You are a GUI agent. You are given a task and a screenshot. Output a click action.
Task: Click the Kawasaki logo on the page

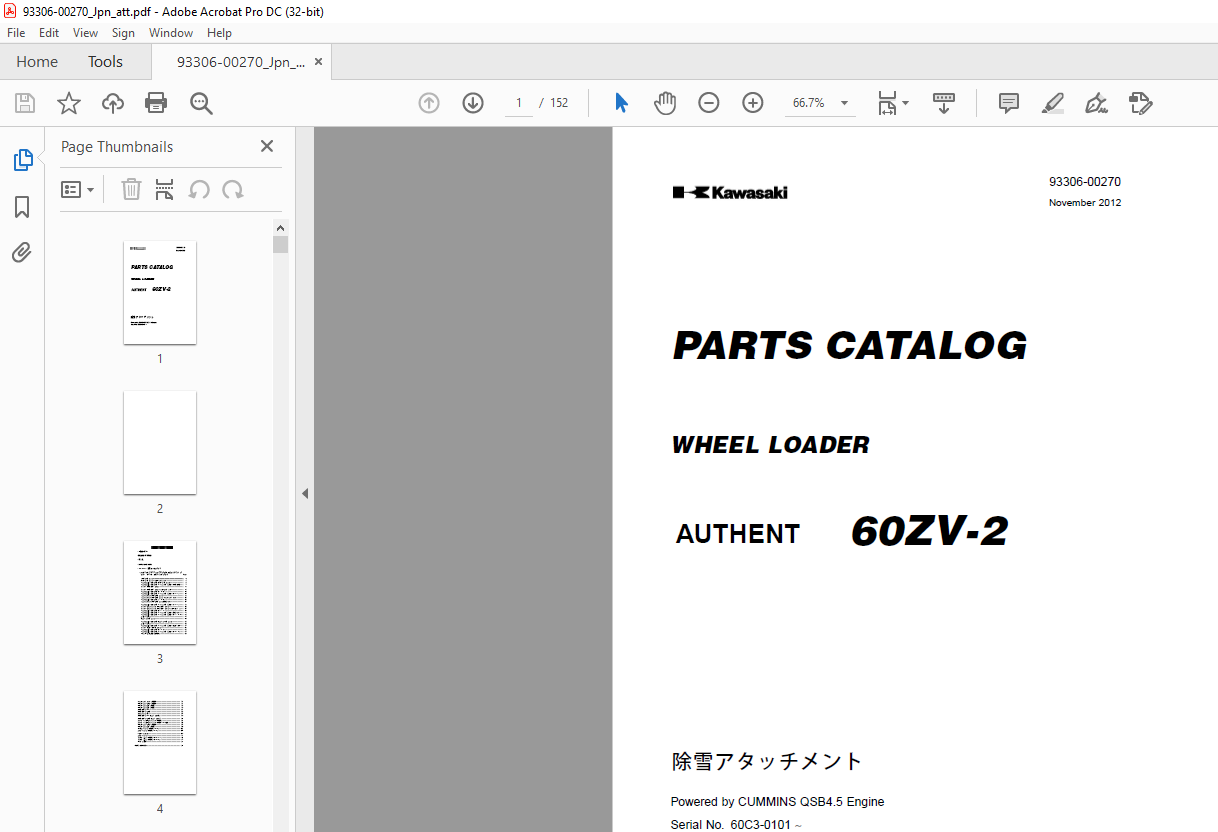click(730, 192)
